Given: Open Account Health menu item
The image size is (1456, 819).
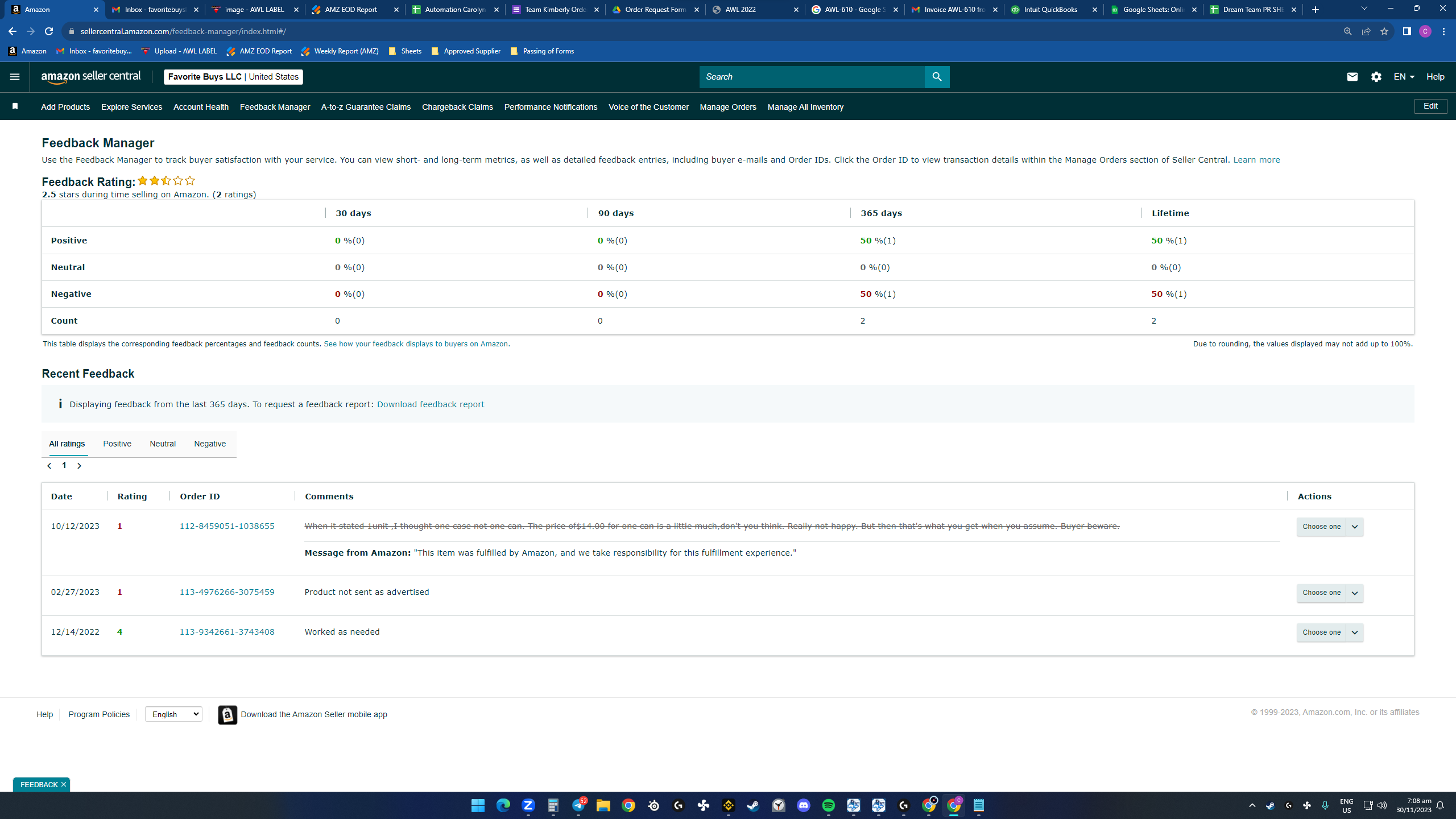Looking at the screenshot, I should [x=201, y=107].
